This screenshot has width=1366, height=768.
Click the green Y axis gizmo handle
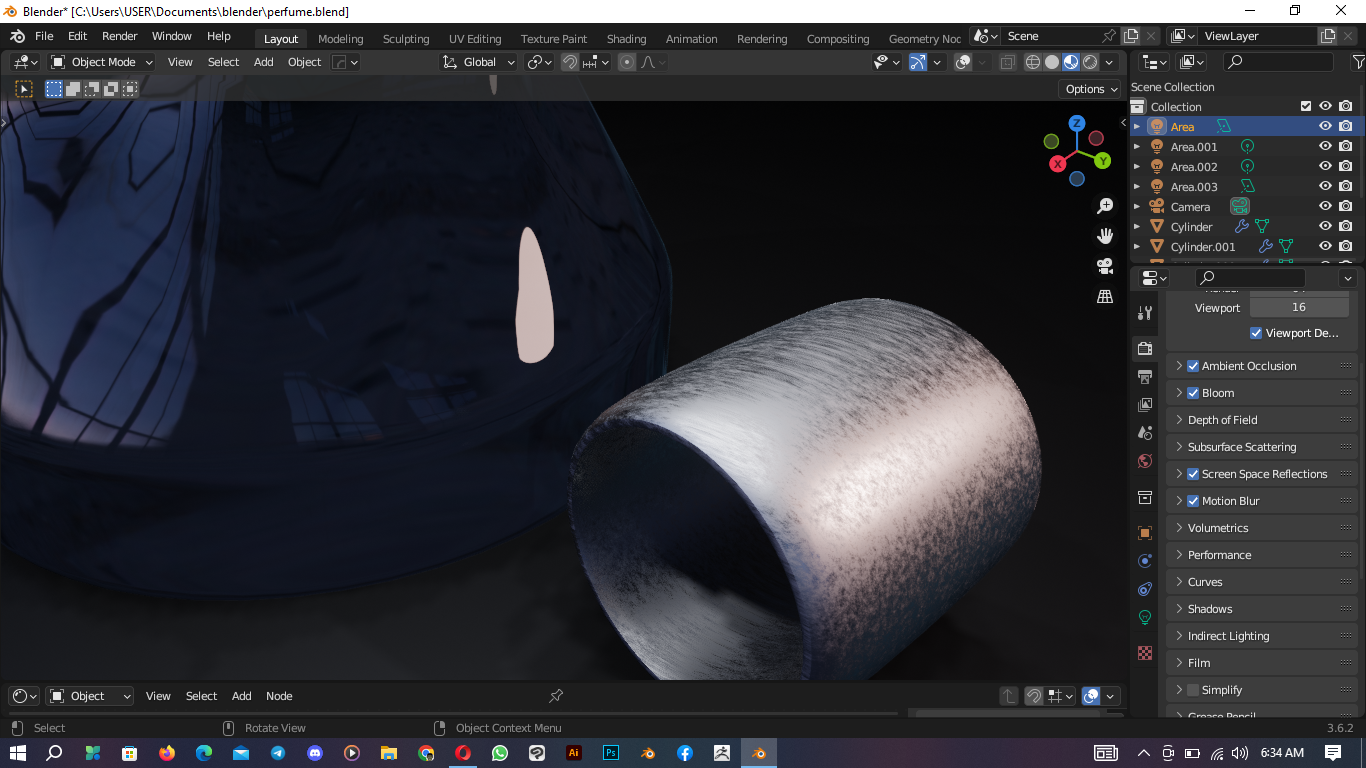point(1102,160)
